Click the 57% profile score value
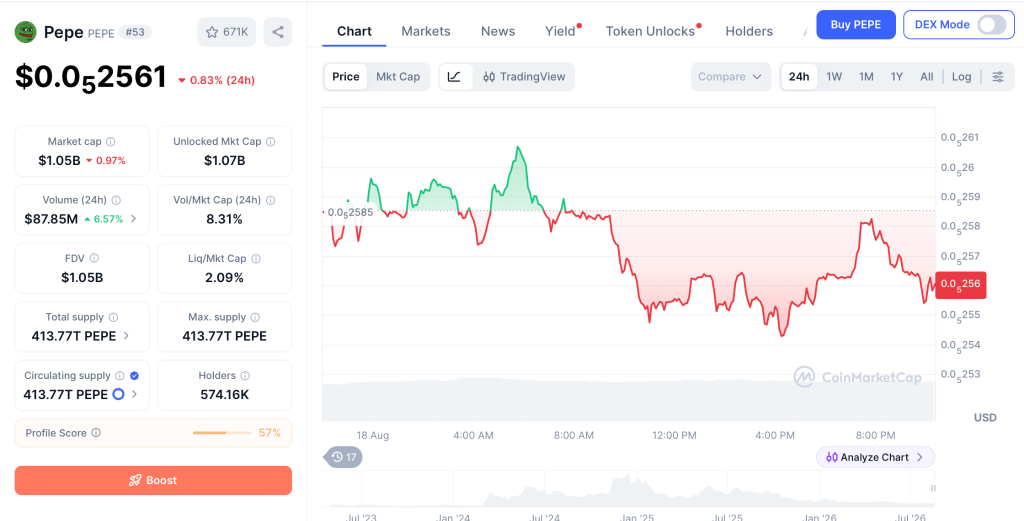Image resolution: width=1024 pixels, height=521 pixels. 270,433
